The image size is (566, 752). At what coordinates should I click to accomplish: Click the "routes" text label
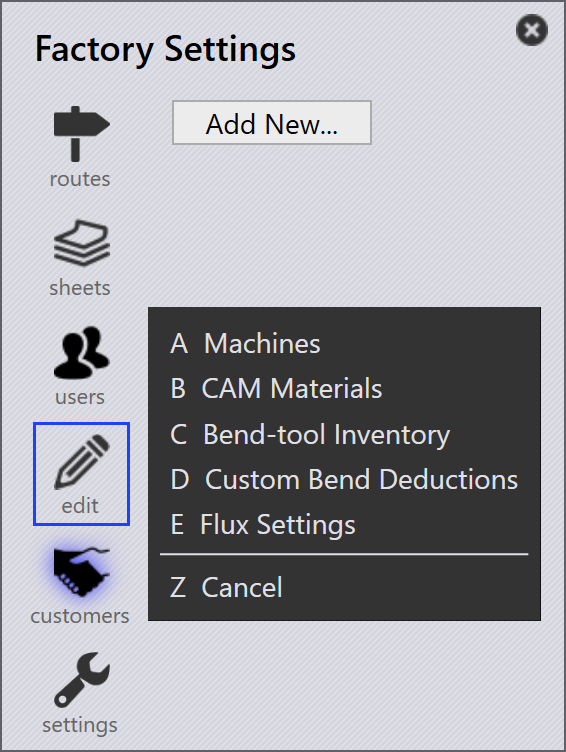(x=80, y=179)
